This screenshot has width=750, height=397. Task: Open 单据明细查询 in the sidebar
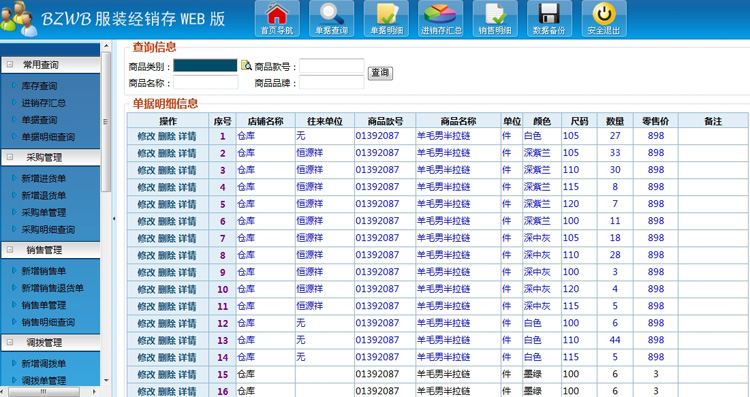tap(48, 137)
